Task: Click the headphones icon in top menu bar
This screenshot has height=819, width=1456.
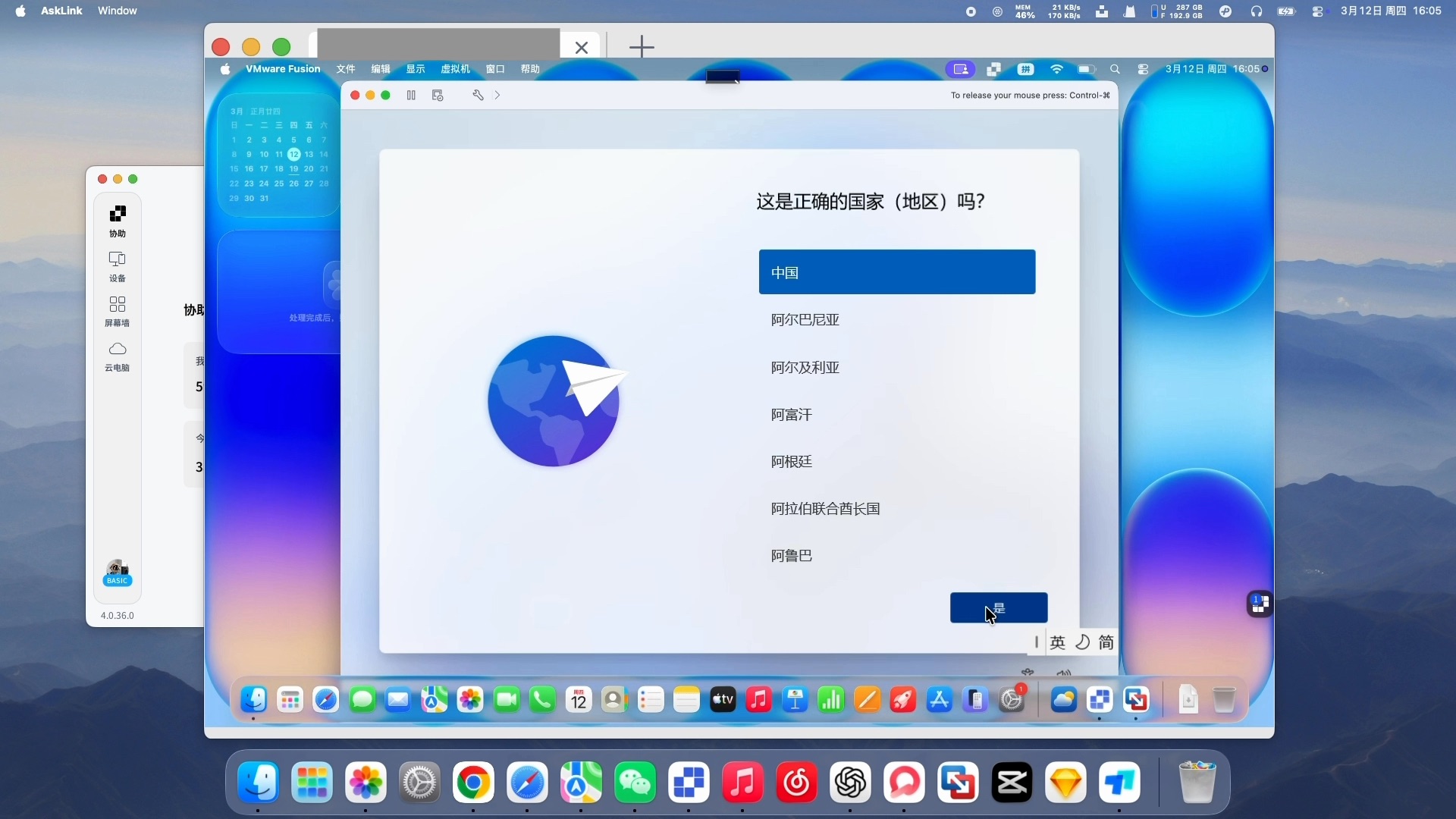Action: click(x=1257, y=11)
